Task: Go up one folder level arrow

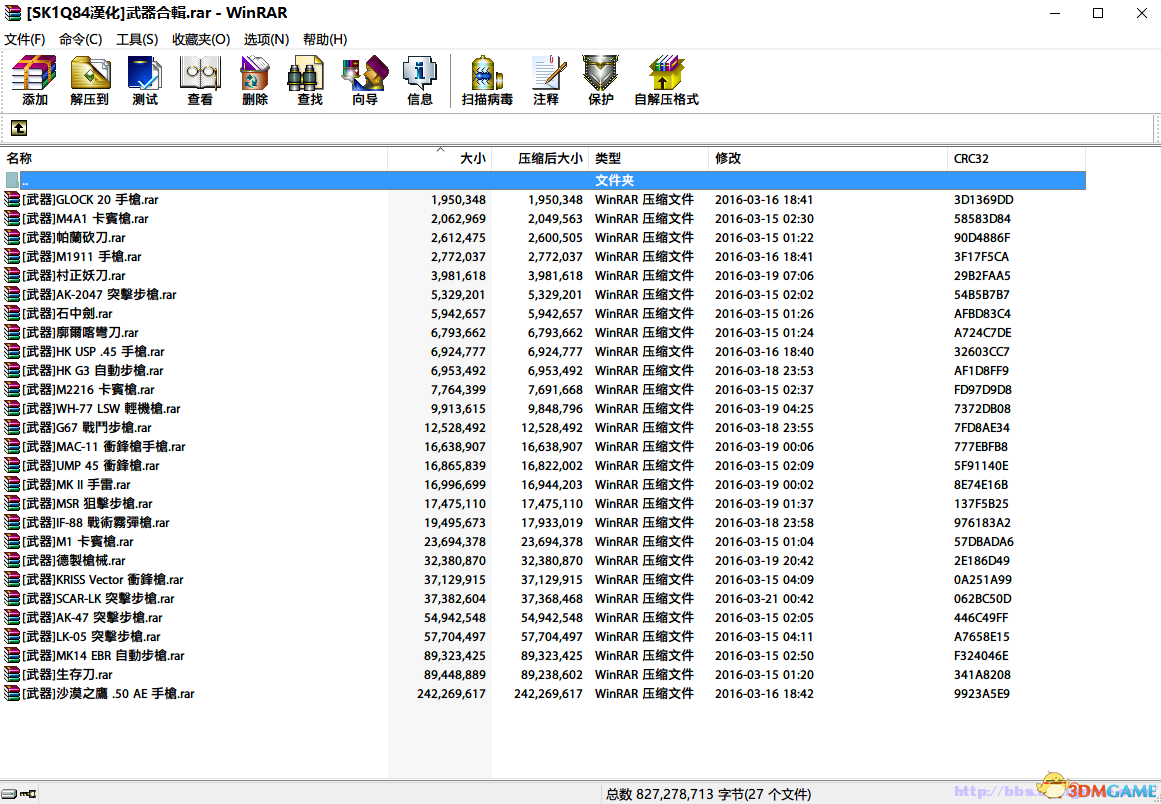Action: click(x=19, y=128)
